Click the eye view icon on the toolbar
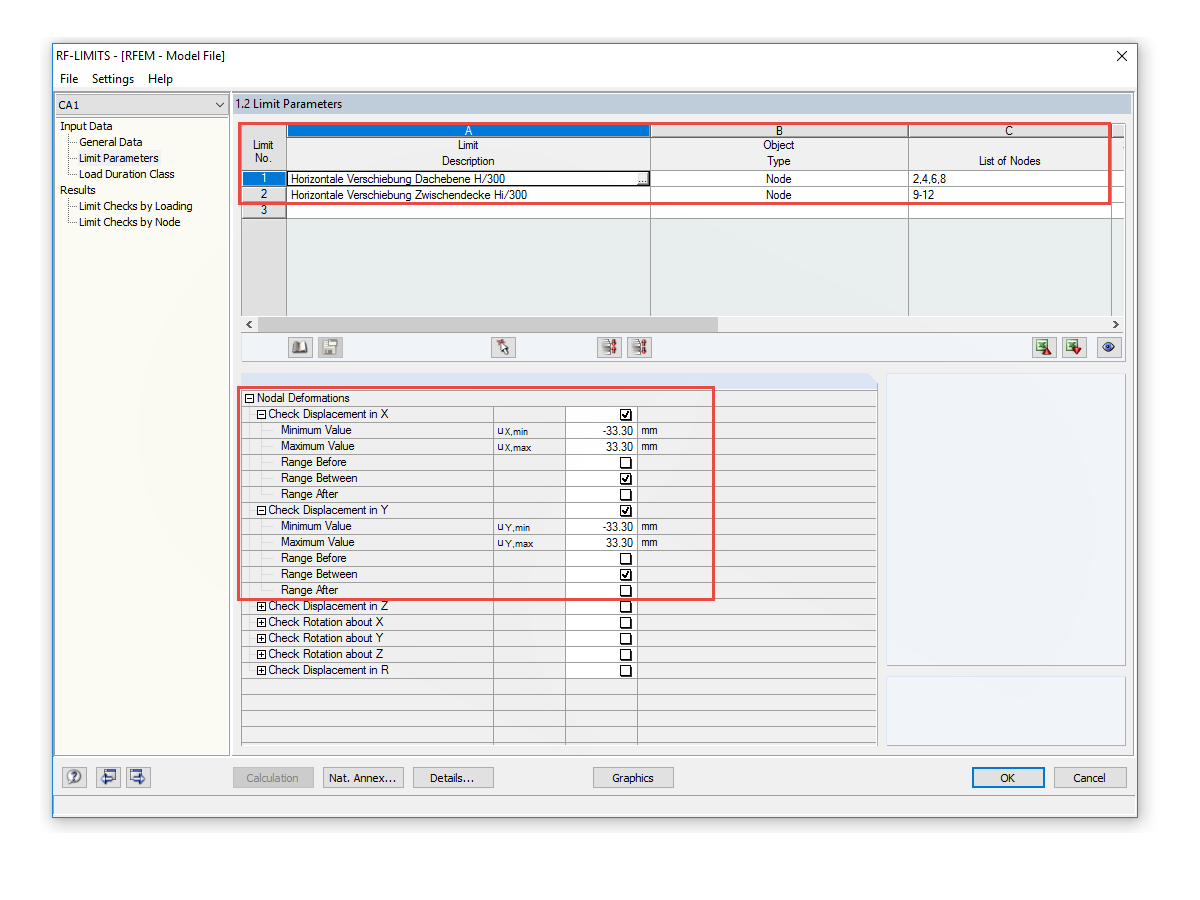 click(x=1108, y=347)
